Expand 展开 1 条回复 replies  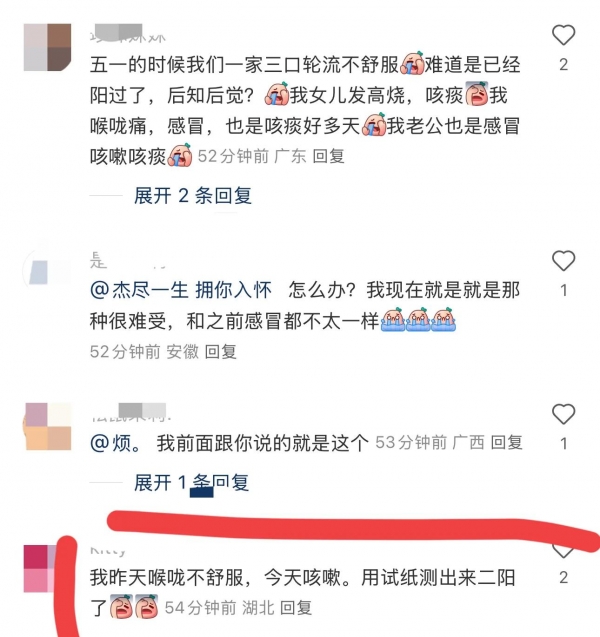pos(192,483)
